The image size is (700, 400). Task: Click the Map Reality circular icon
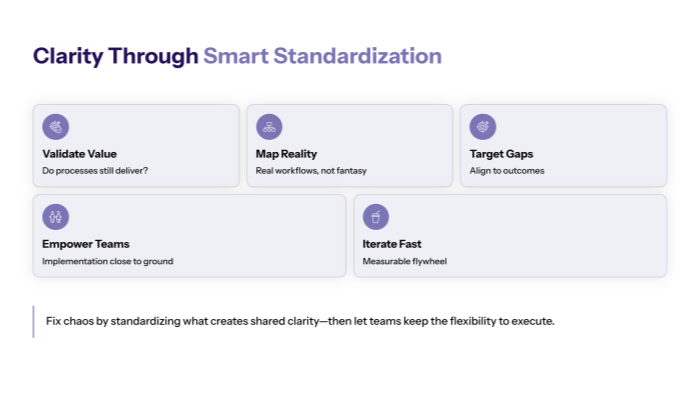tap(269, 127)
